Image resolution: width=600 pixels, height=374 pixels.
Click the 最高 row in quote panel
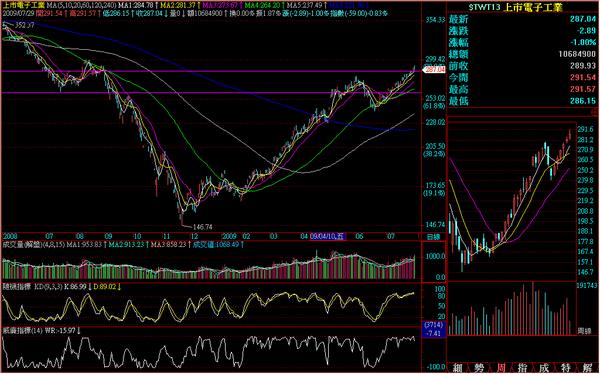[x=523, y=89]
